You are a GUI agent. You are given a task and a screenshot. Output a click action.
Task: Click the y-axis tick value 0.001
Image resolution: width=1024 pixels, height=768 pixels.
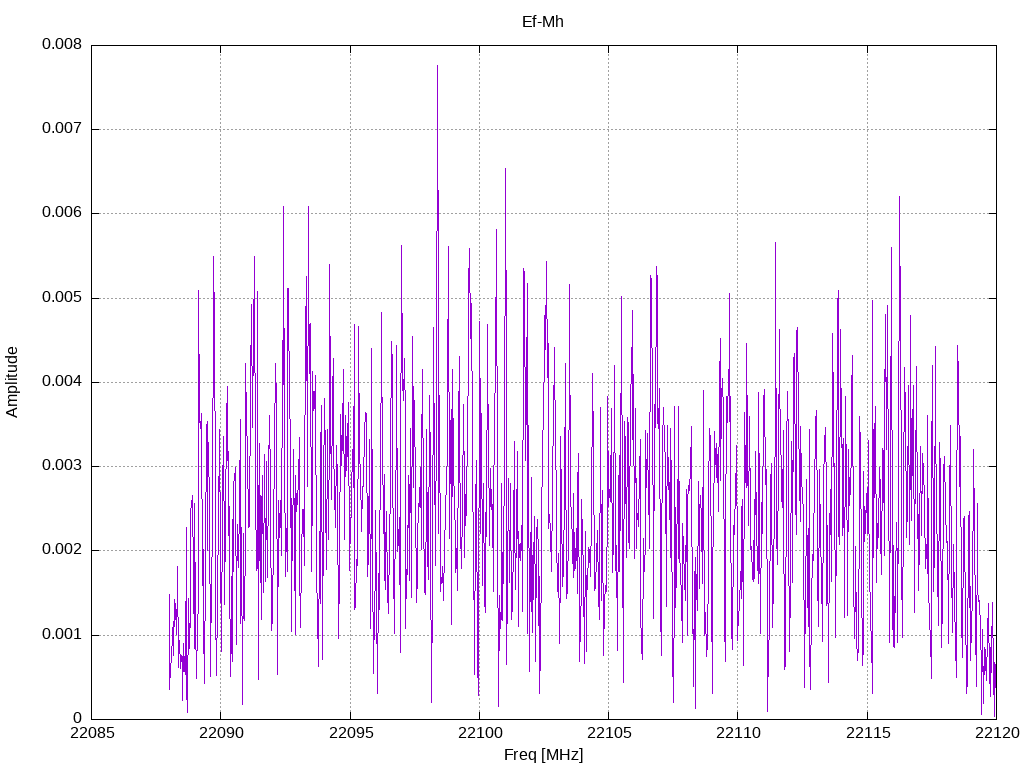tap(62, 634)
